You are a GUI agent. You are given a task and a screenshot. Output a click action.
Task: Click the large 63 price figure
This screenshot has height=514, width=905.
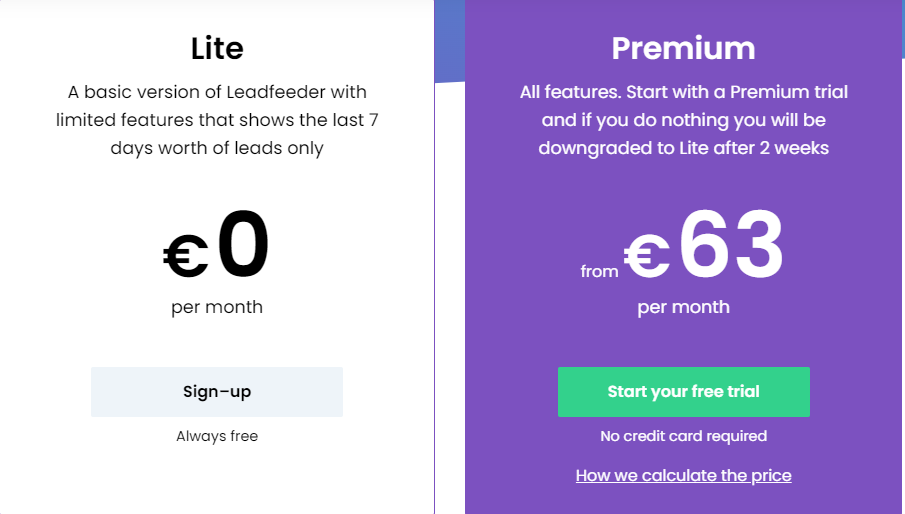(x=731, y=245)
